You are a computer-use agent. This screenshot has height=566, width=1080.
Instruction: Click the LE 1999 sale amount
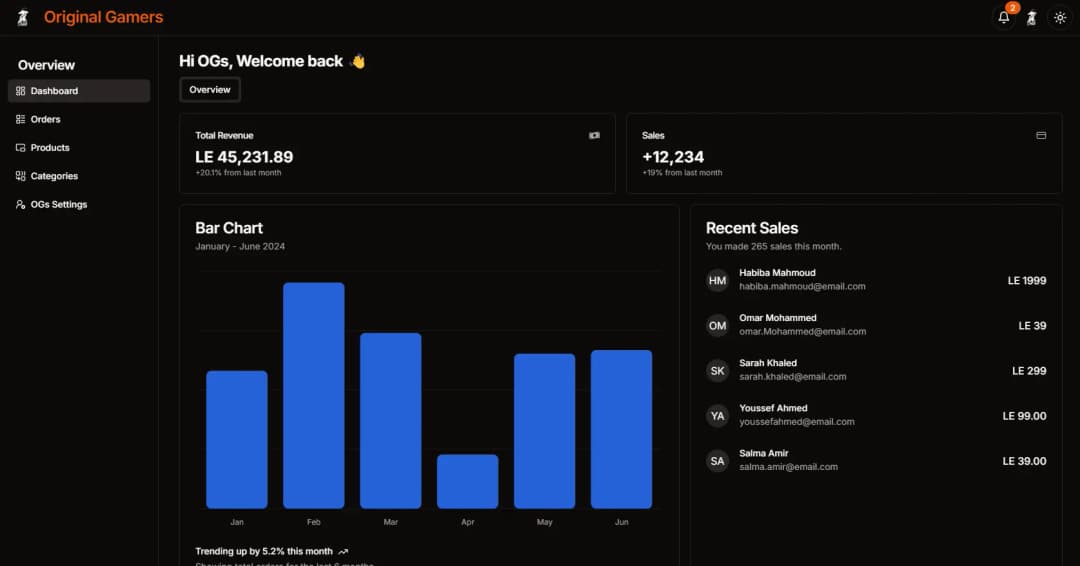pos(1027,280)
